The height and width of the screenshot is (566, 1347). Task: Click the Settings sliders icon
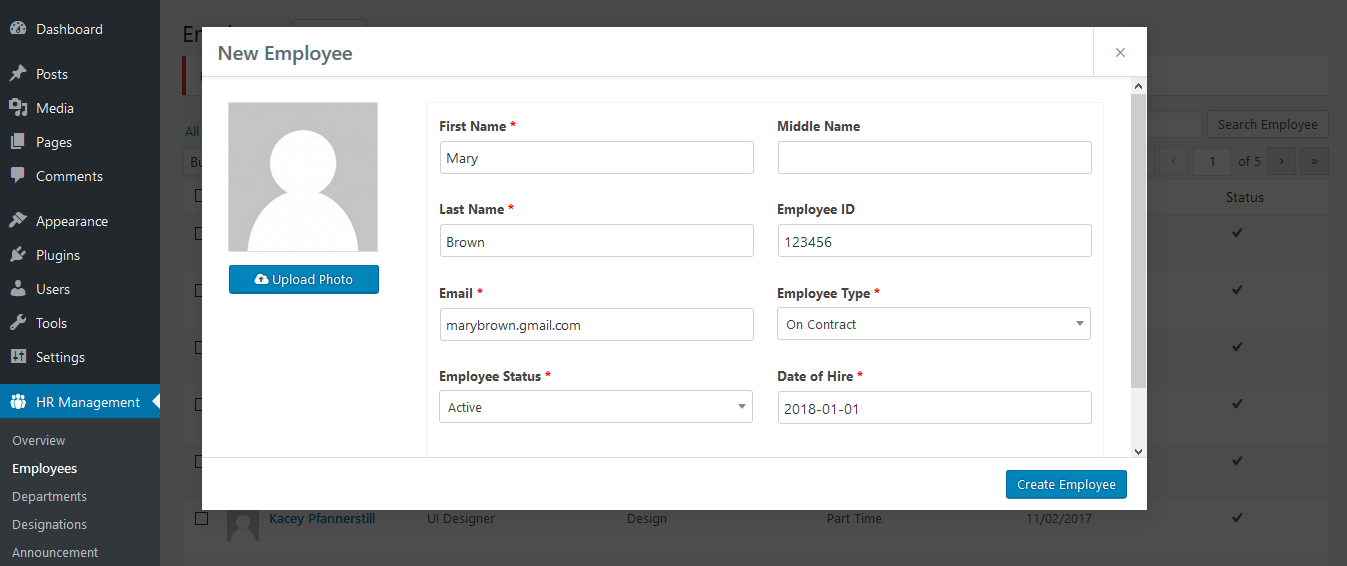coord(18,357)
